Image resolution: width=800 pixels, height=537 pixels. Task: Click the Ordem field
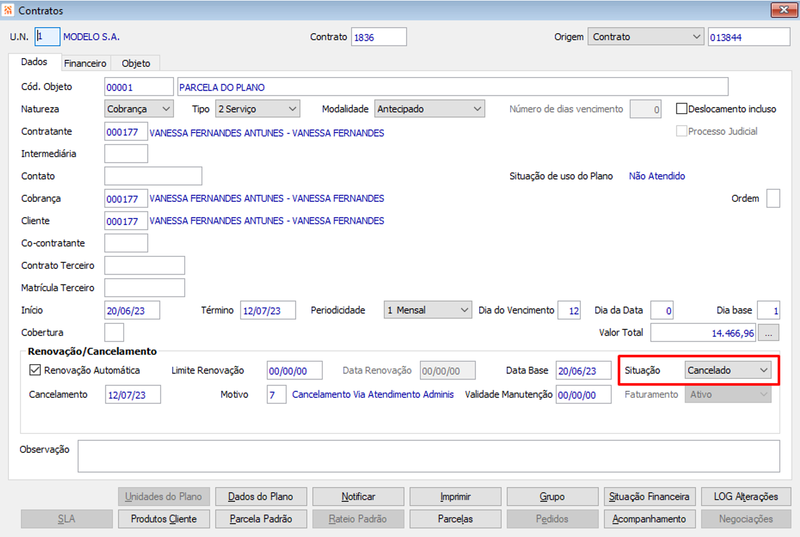coord(773,198)
